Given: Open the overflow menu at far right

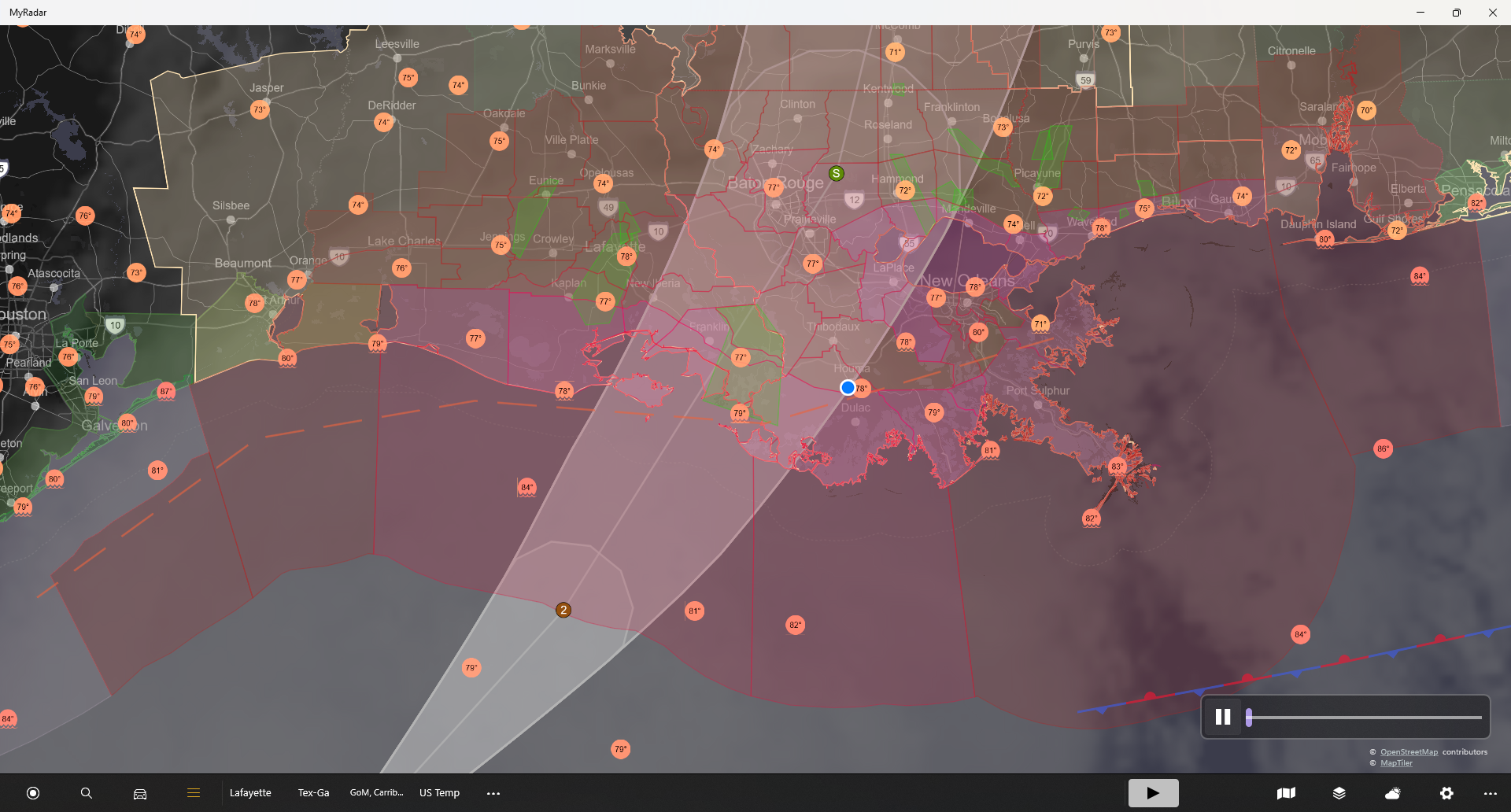Looking at the screenshot, I should coord(1491,793).
